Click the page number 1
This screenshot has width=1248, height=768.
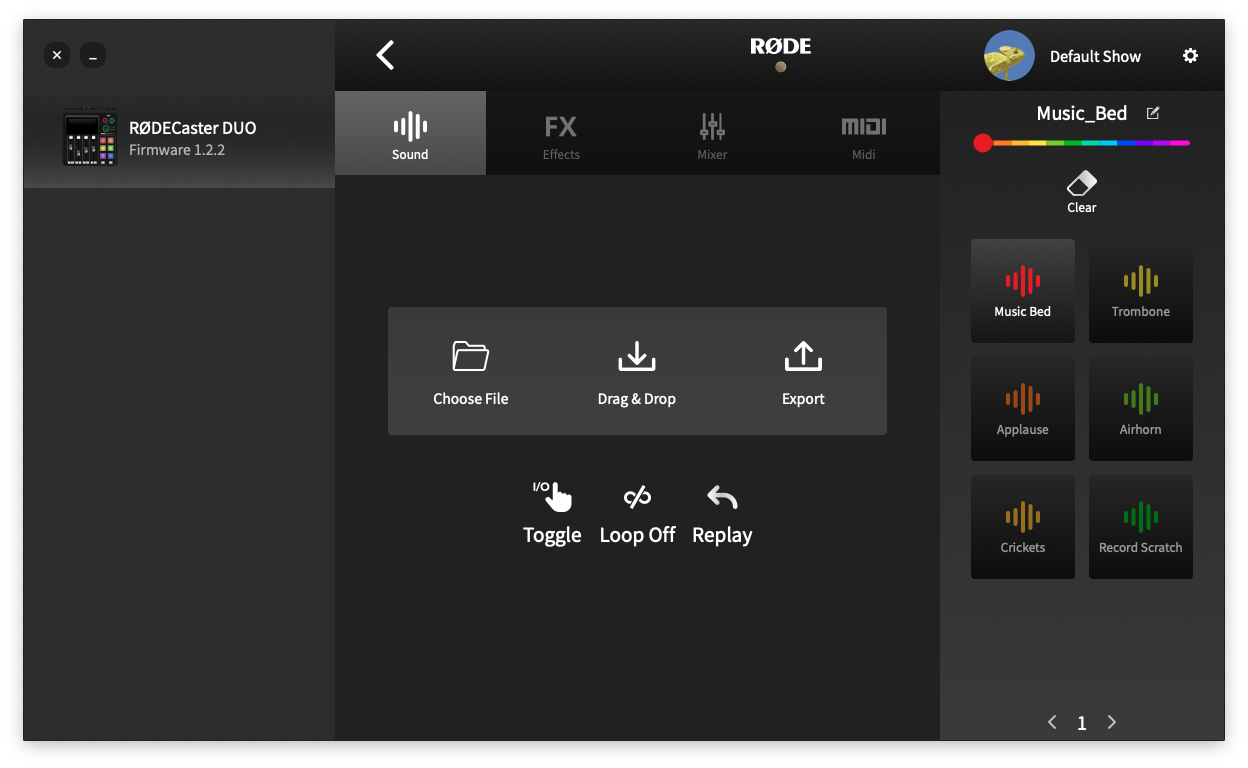click(1081, 723)
